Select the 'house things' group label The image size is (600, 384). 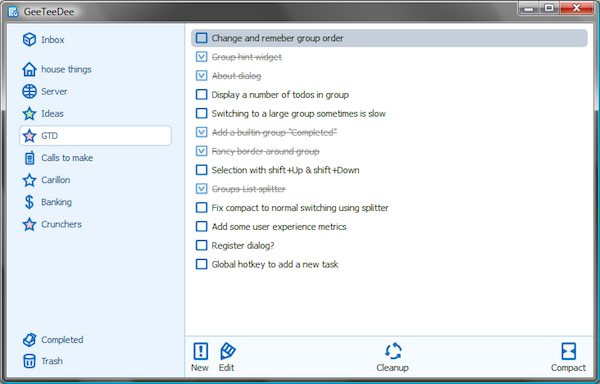tap(67, 69)
